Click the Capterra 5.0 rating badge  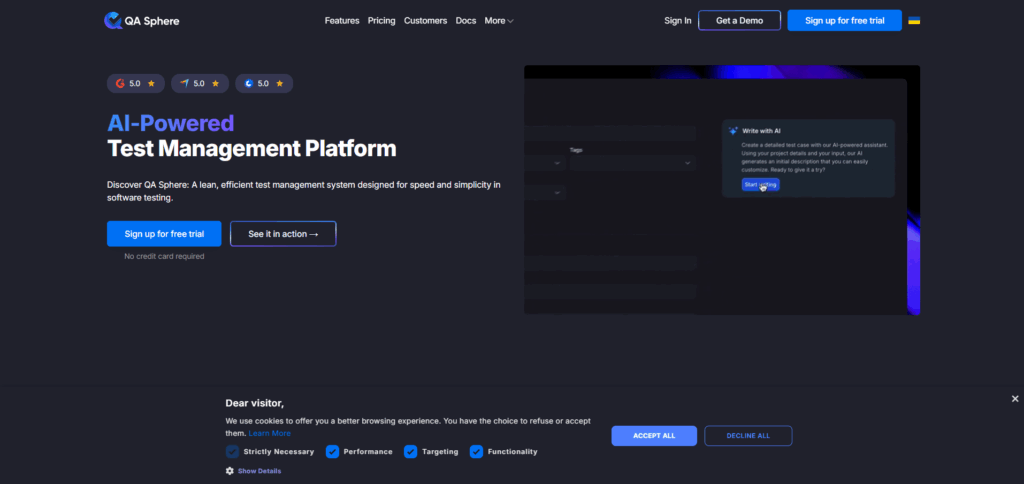(200, 84)
